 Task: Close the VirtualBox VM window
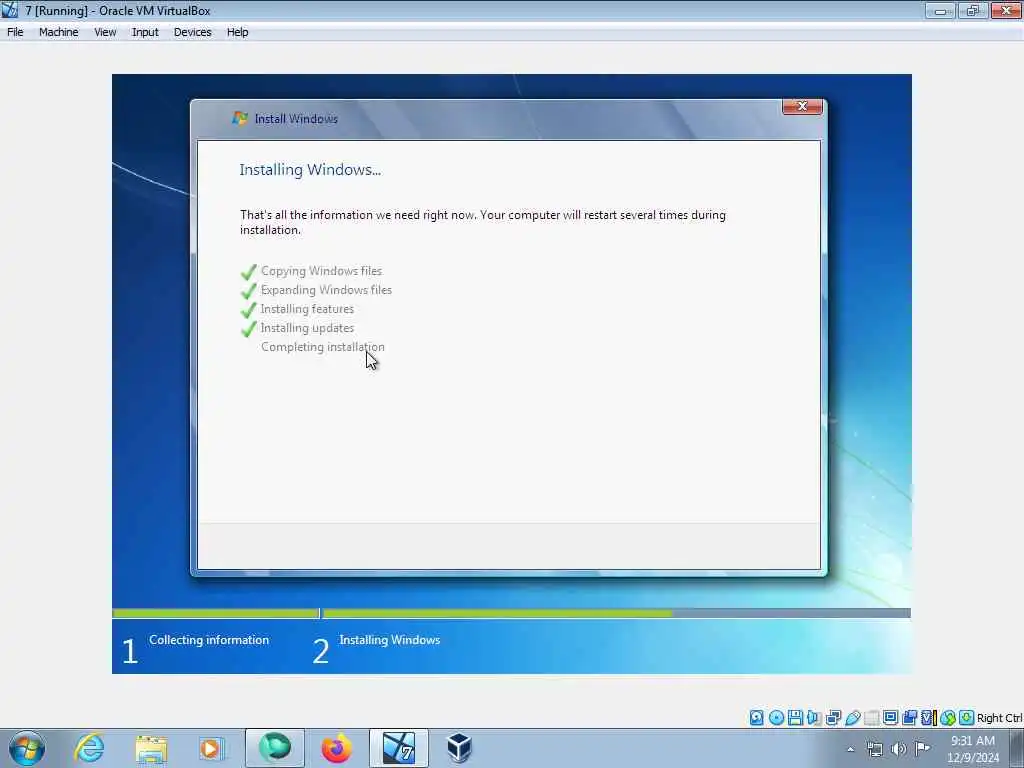click(x=1006, y=10)
